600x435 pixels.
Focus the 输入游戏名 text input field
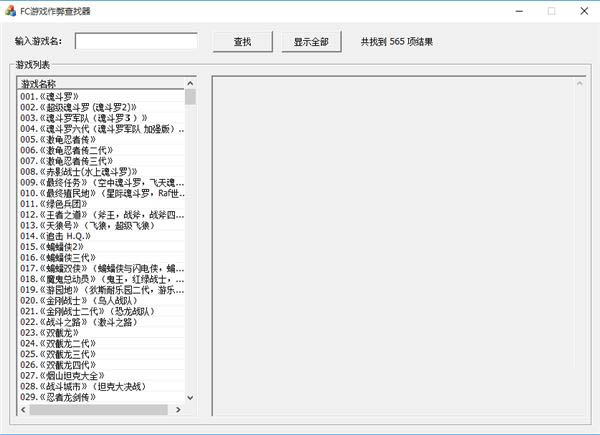coord(136,41)
